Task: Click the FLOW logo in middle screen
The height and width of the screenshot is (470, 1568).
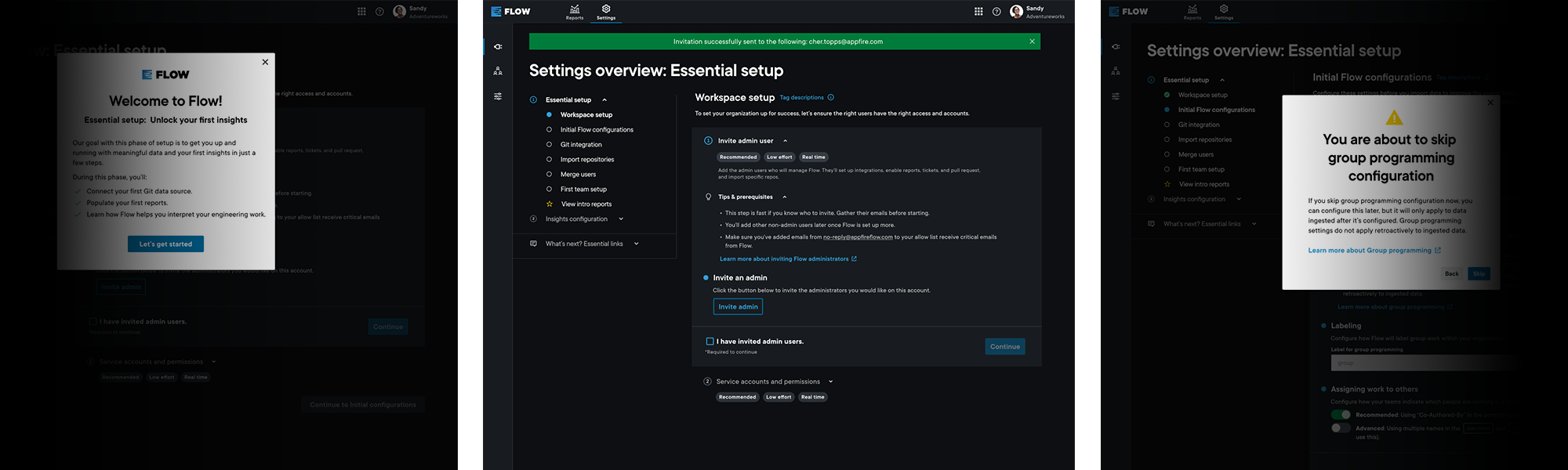Action: pos(510,11)
